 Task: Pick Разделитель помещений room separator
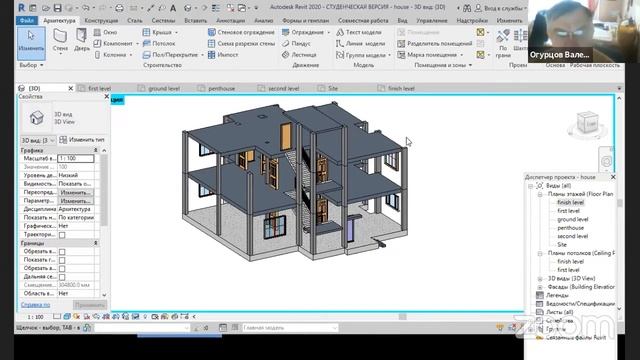(435, 43)
